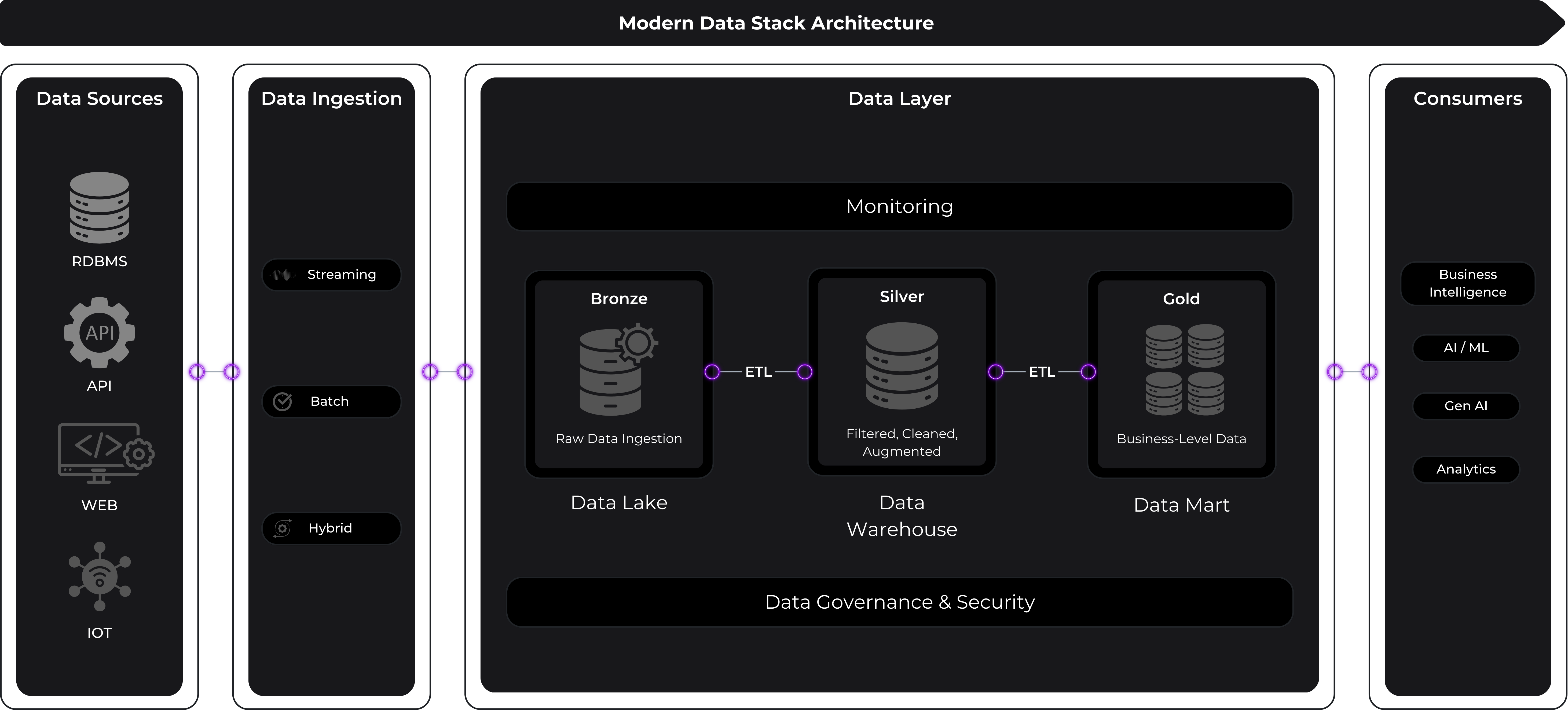Viewport: 1568px width, 710px height.
Task: Click the Hybrid cycle icon
Action: pyautogui.click(x=283, y=528)
